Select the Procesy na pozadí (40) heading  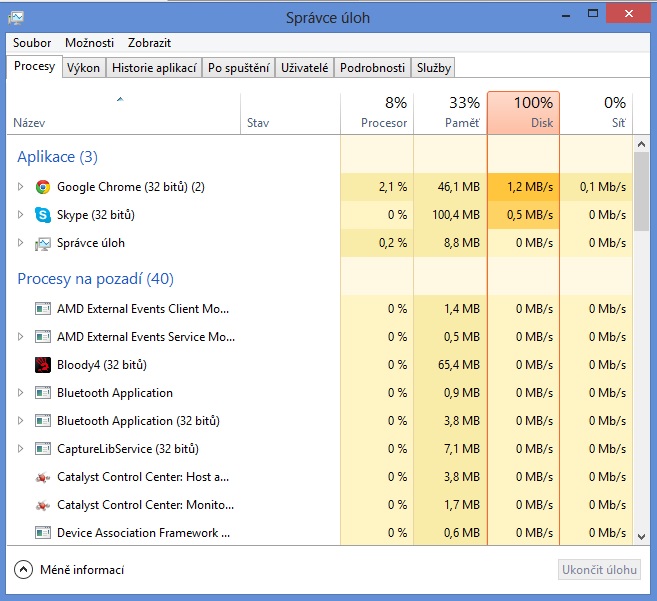click(96, 279)
